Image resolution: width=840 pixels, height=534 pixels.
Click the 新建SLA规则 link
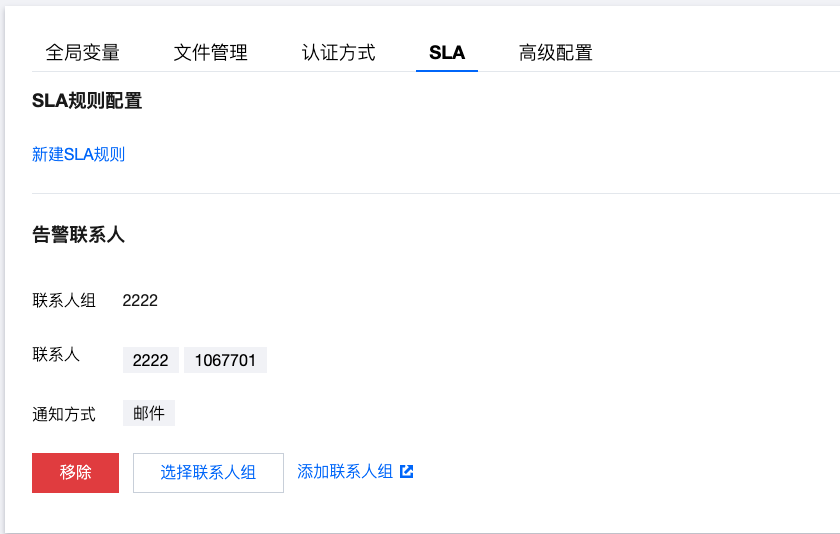[79, 154]
